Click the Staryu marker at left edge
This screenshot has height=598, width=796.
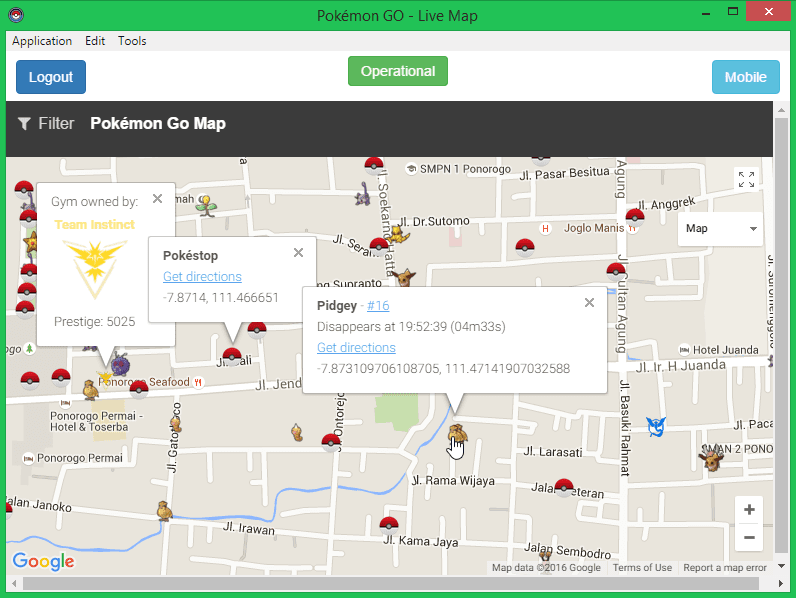[x=31, y=243]
